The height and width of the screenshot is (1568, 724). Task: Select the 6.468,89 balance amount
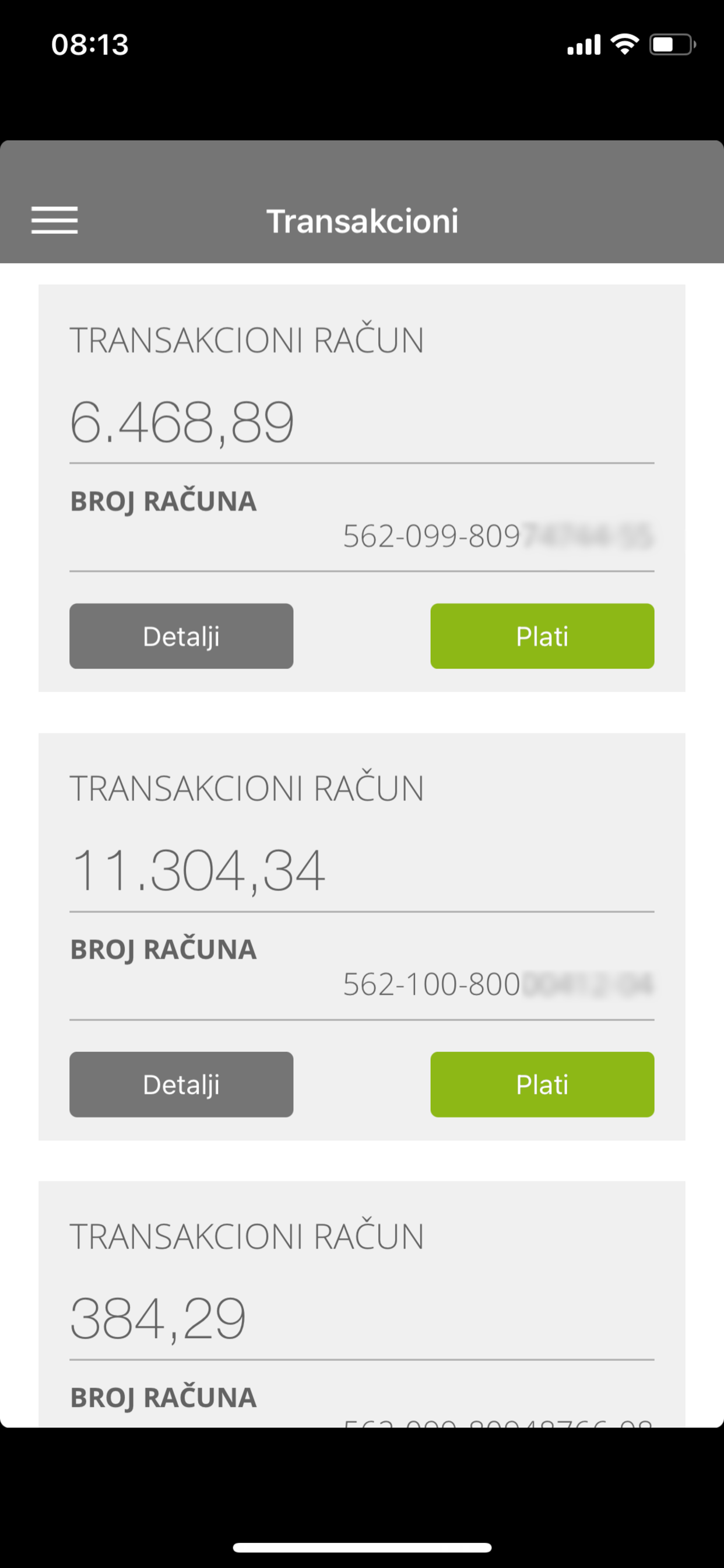tap(182, 422)
